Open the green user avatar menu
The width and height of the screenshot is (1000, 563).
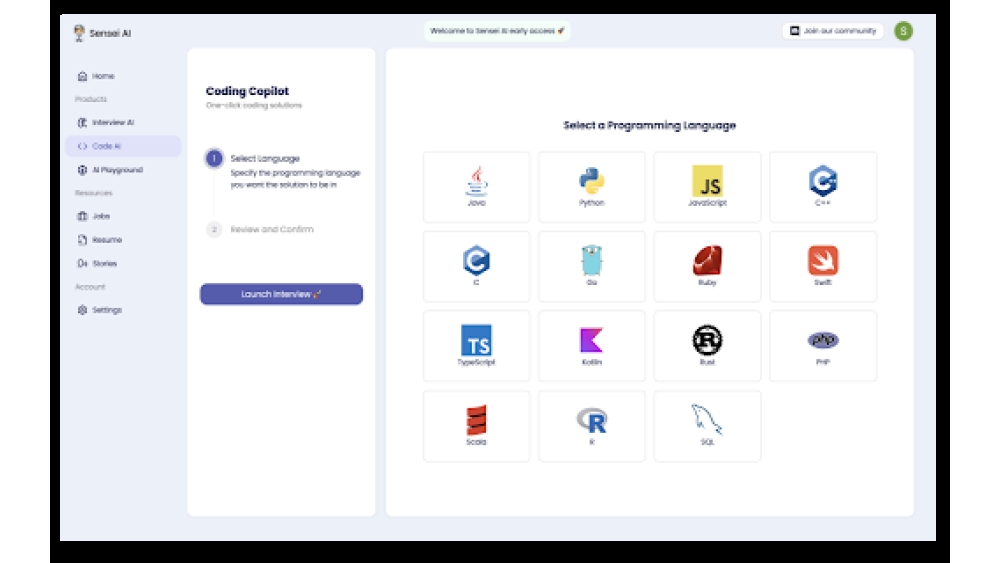tap(903, 31)
